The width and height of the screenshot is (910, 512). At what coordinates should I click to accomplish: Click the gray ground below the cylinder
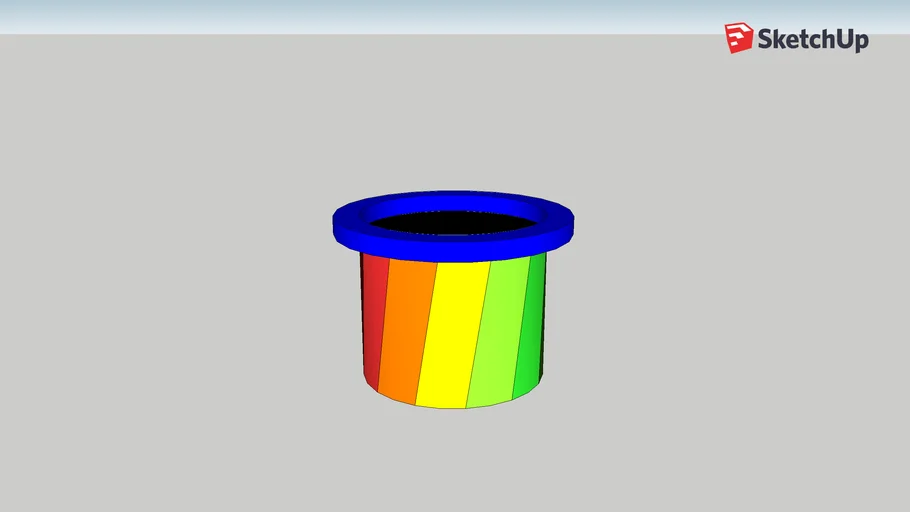(455, 460)
